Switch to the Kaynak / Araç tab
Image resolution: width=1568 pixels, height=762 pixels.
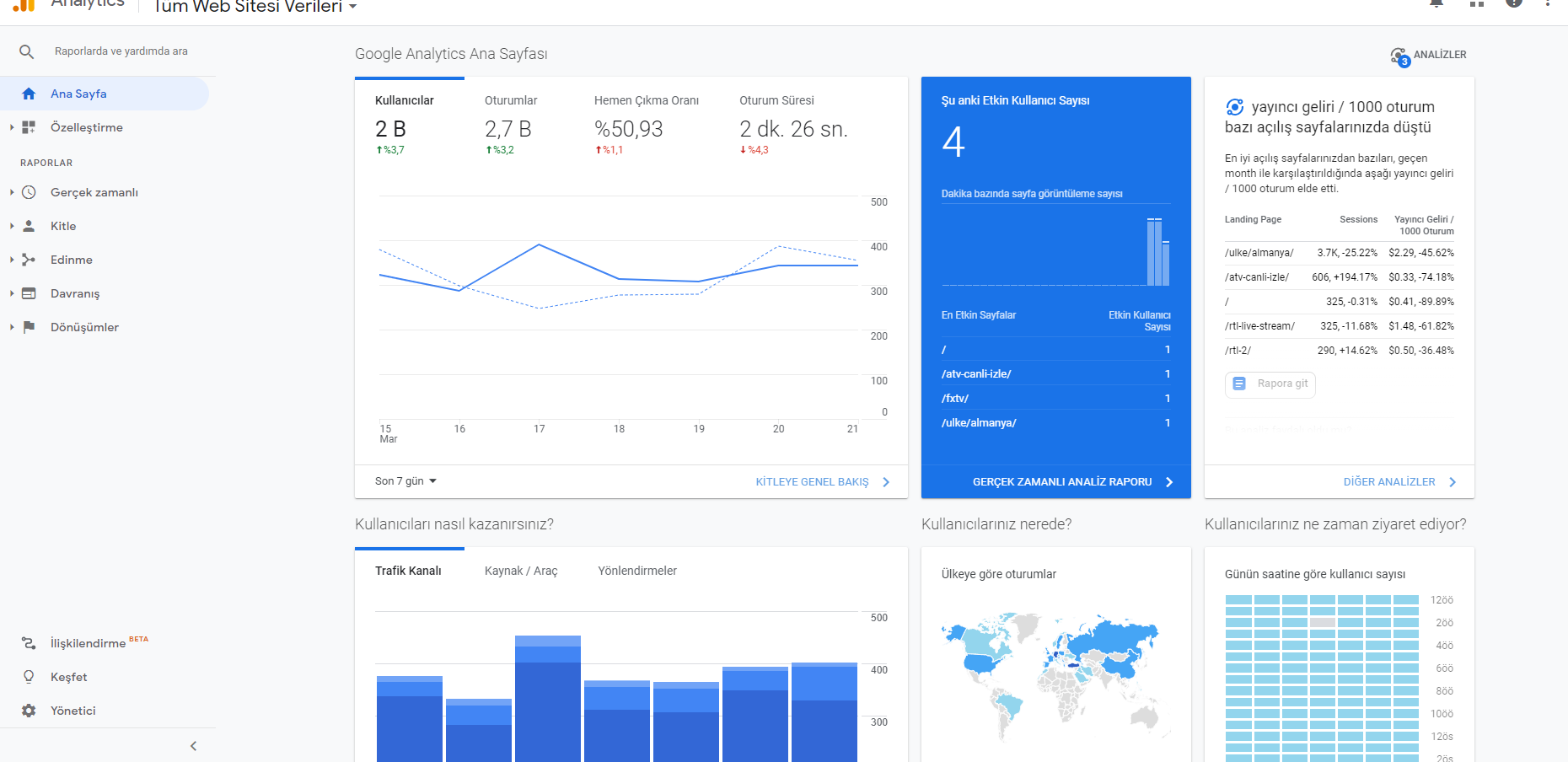click(x=521, y=571)
